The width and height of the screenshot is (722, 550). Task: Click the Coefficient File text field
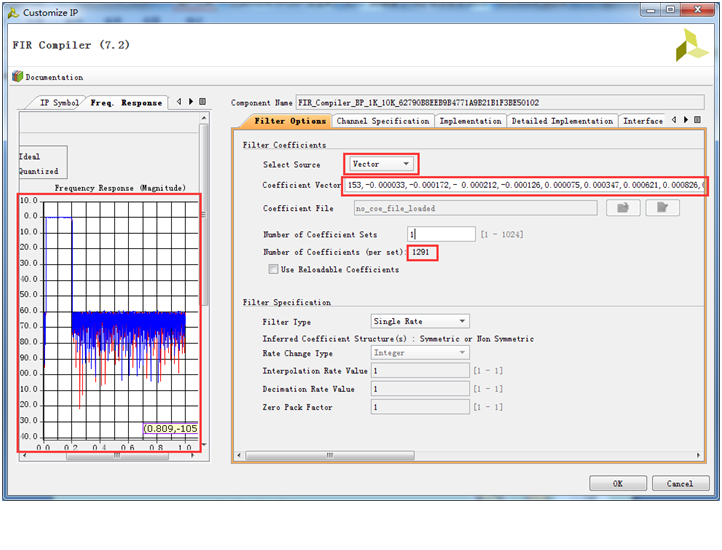pyautogui.click(x=475, y=208)
